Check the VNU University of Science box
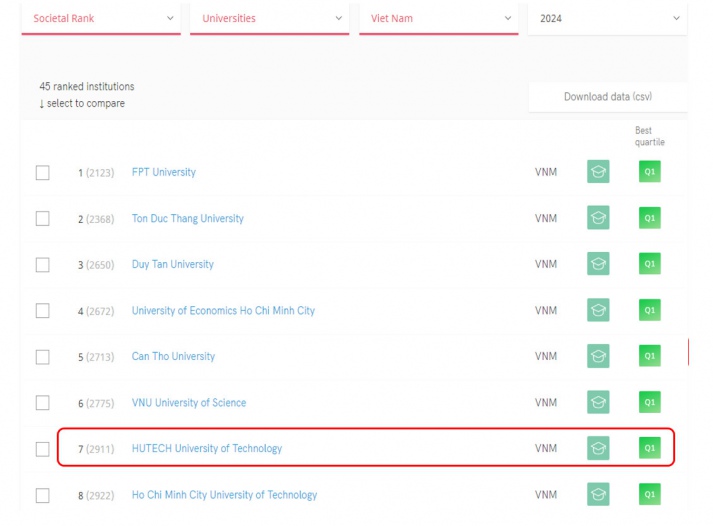This screenshot has height=526, width=713. tap(43, 403)
